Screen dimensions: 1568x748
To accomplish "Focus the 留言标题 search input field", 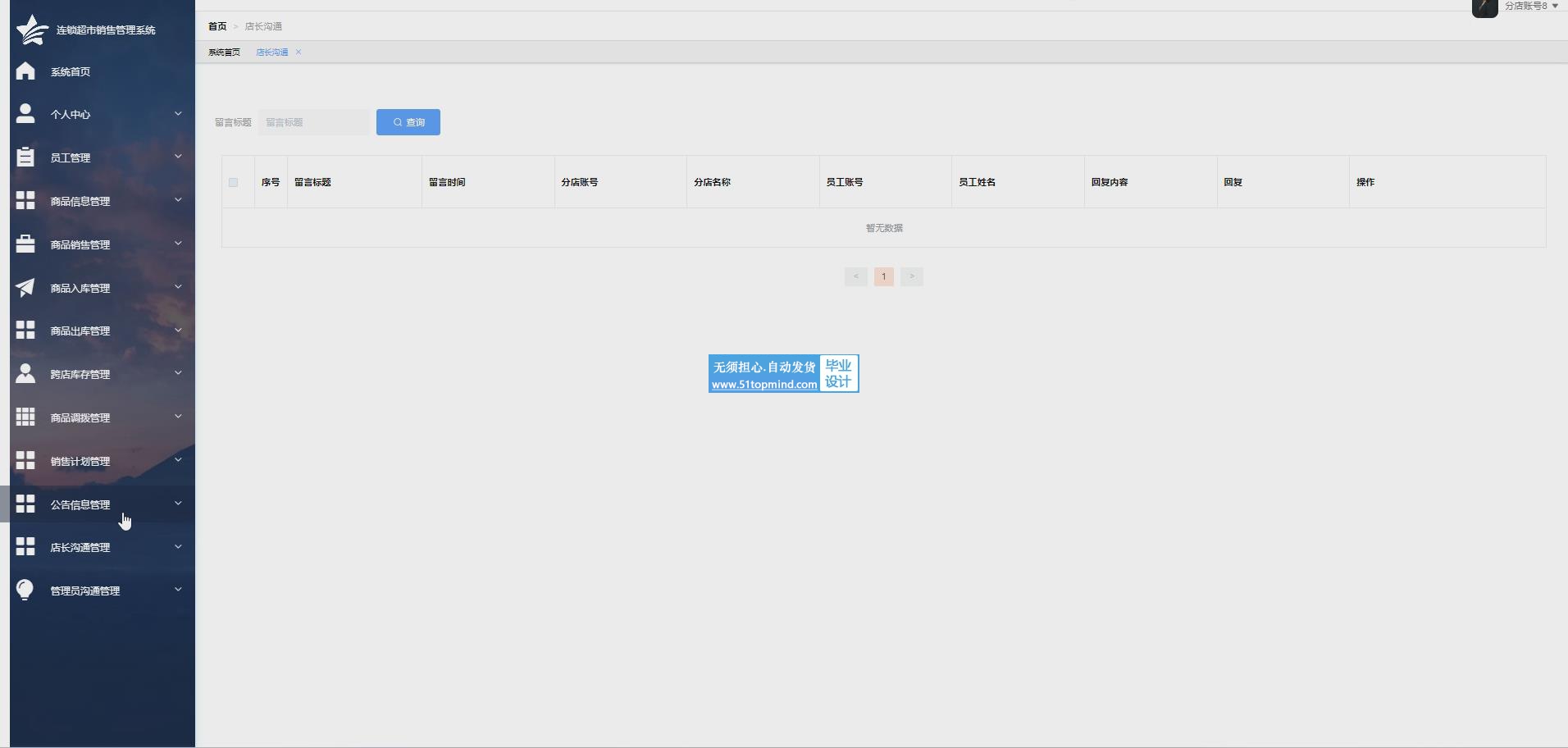I will (x=314, y=122).
